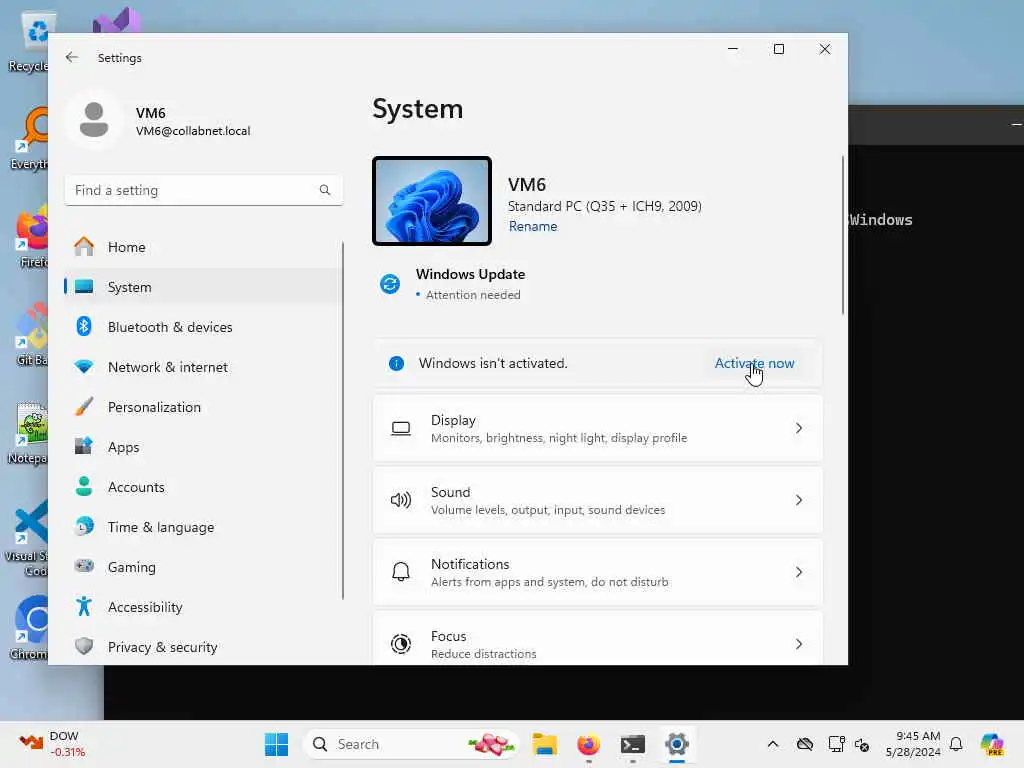Click the System page vertical scrollbar

(842, 235)
